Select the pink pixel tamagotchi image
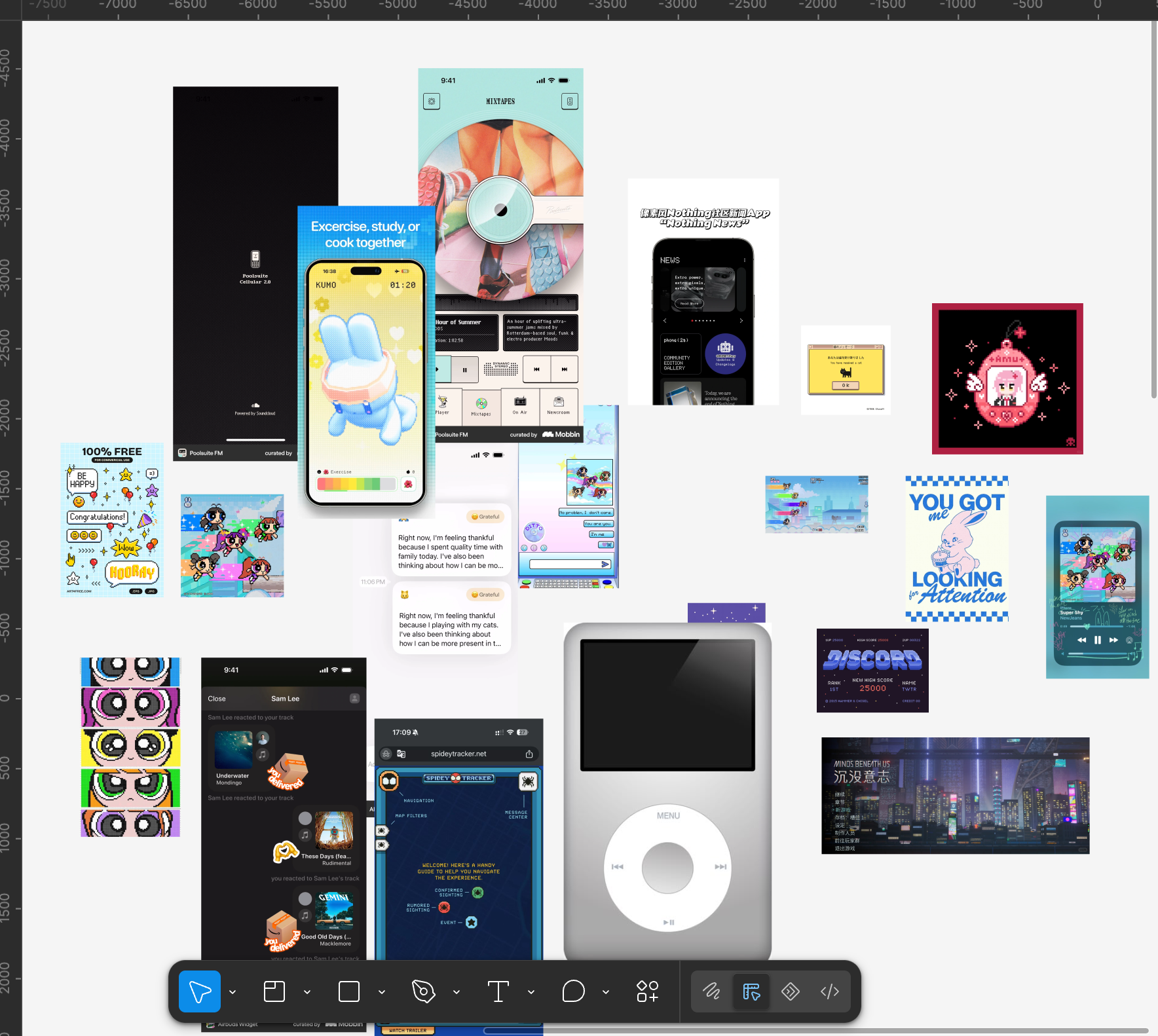Viewport: 1158px width, 1036px height. [1007, 379]
